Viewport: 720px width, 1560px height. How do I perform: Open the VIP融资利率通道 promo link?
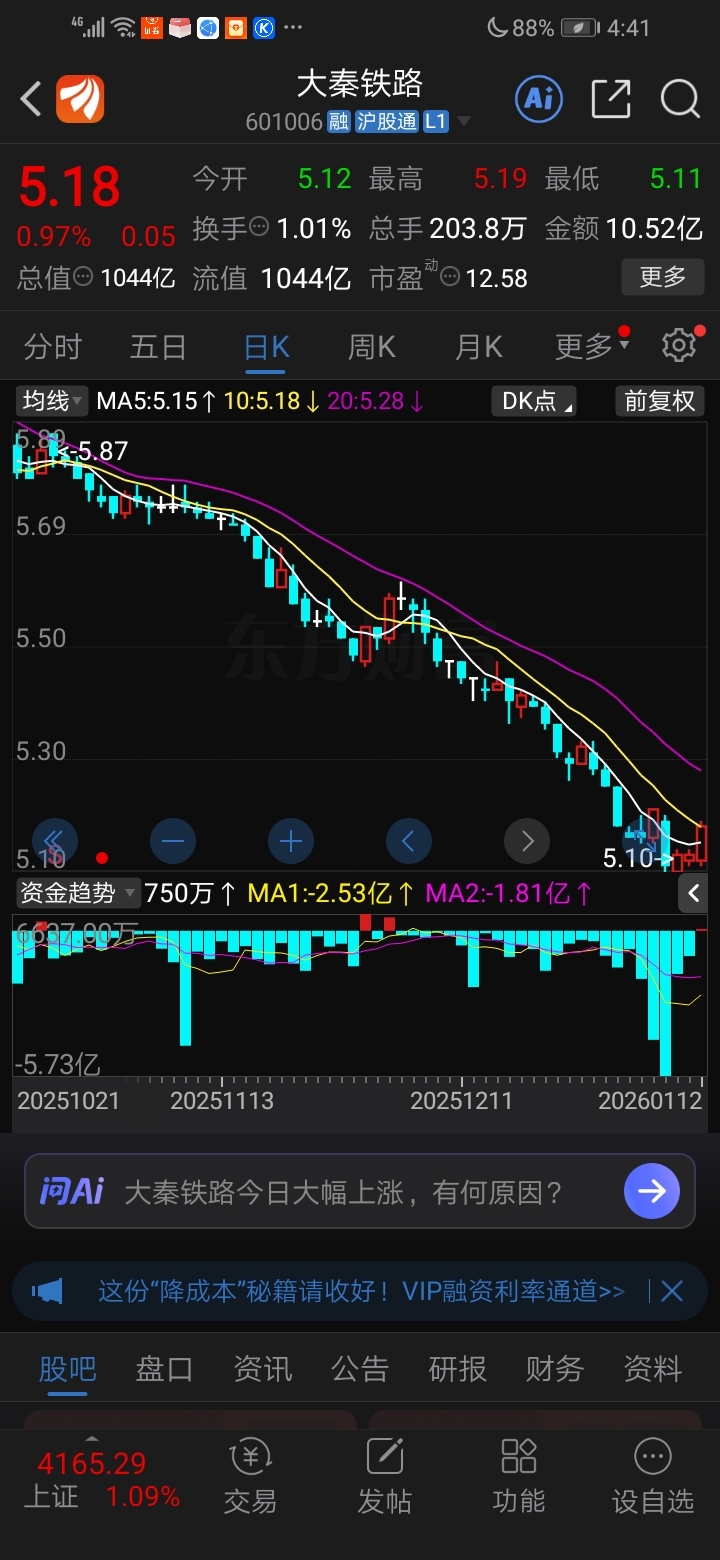(361, 1291)
